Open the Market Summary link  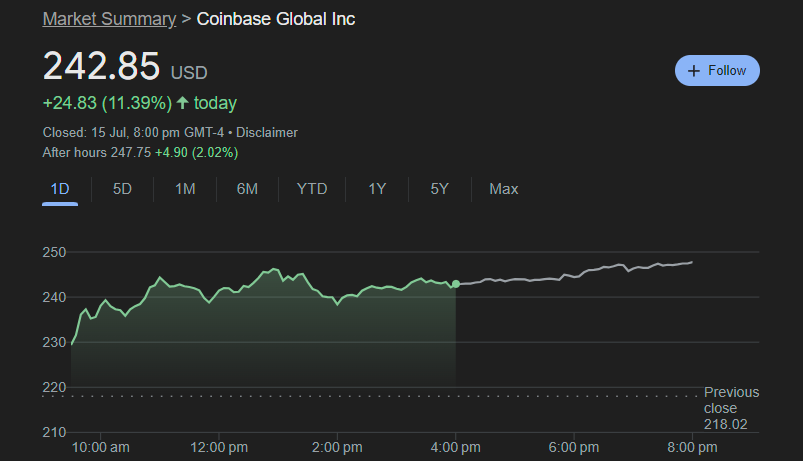106,19
